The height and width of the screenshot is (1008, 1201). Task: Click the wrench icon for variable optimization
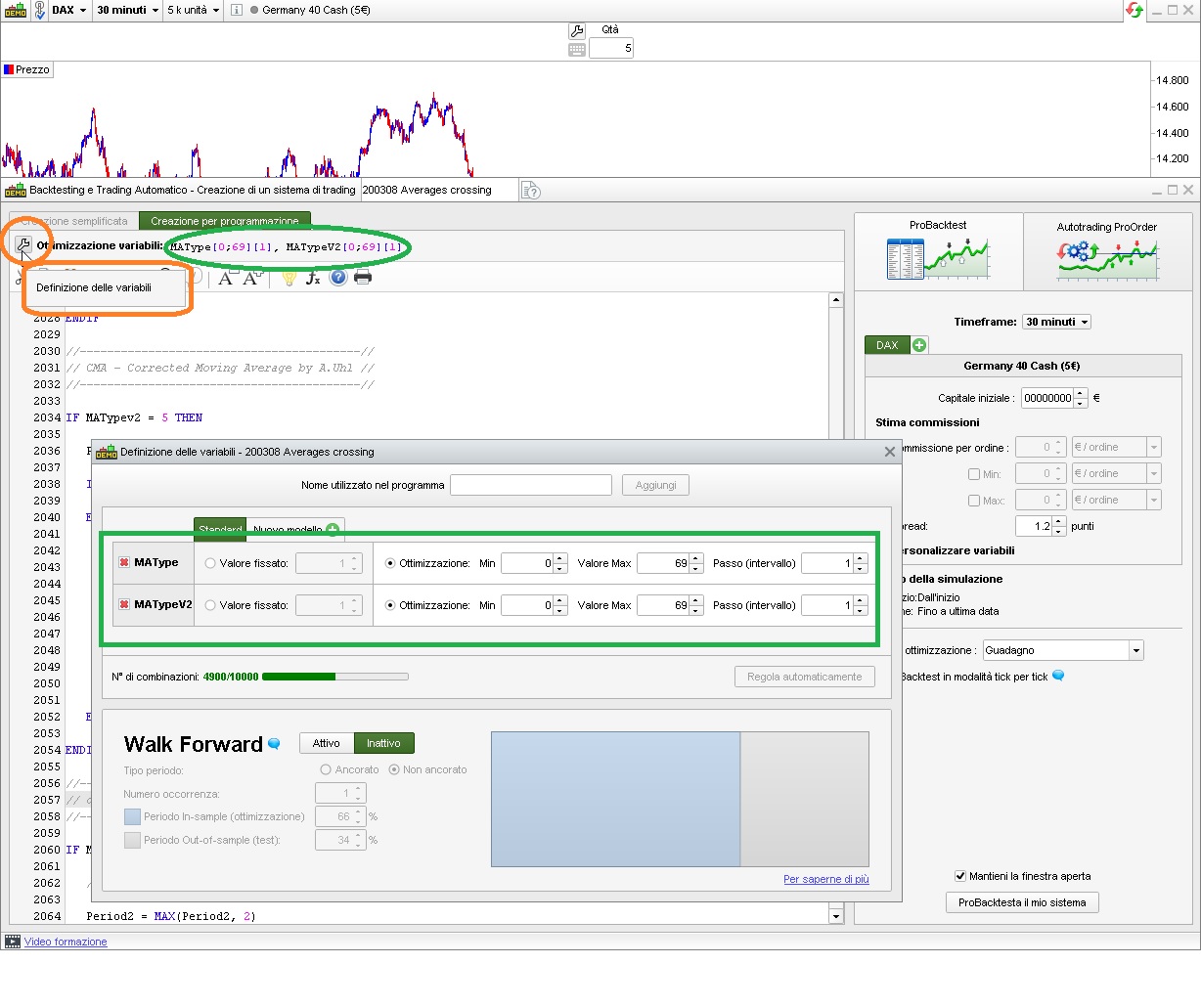coord(23,245)
